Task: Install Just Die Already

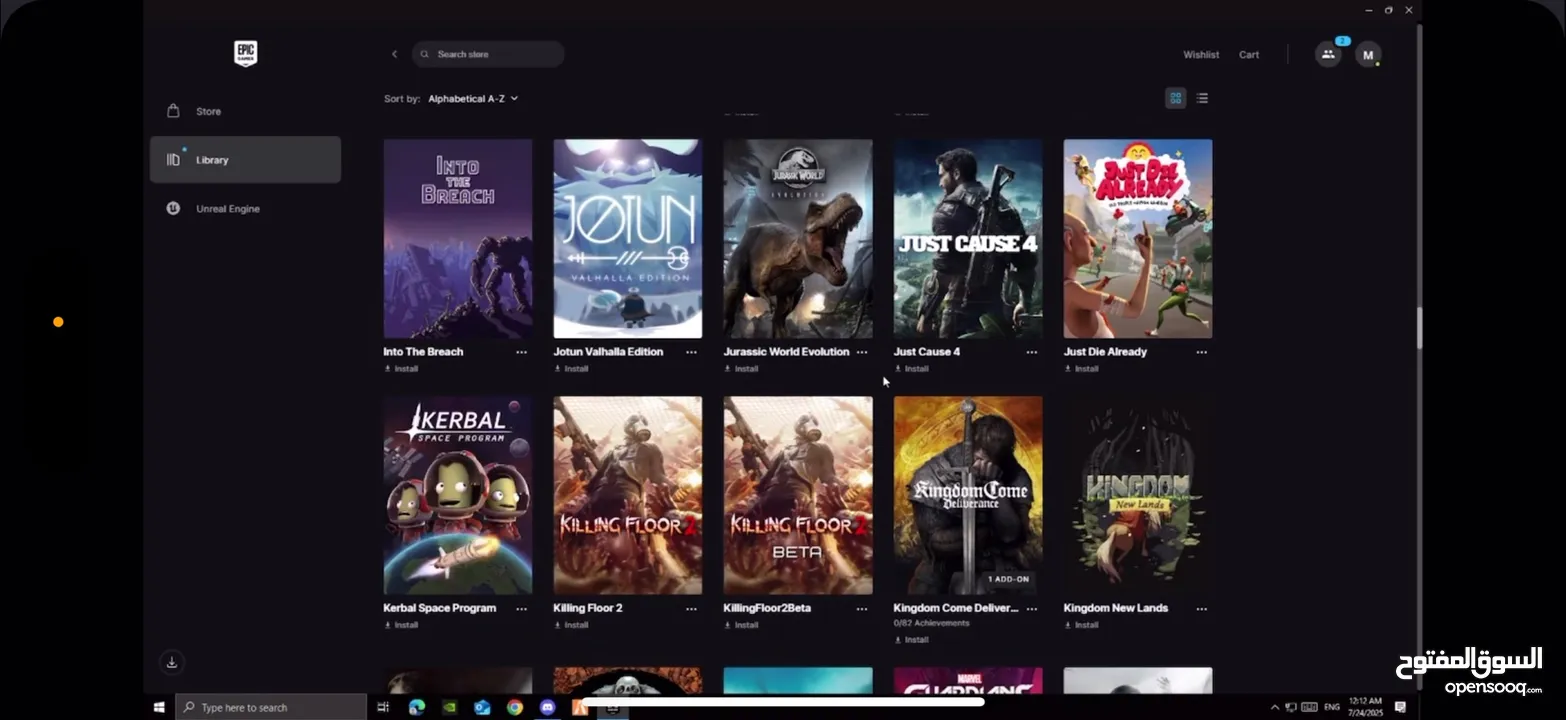Action: [x=1081, y=369]
